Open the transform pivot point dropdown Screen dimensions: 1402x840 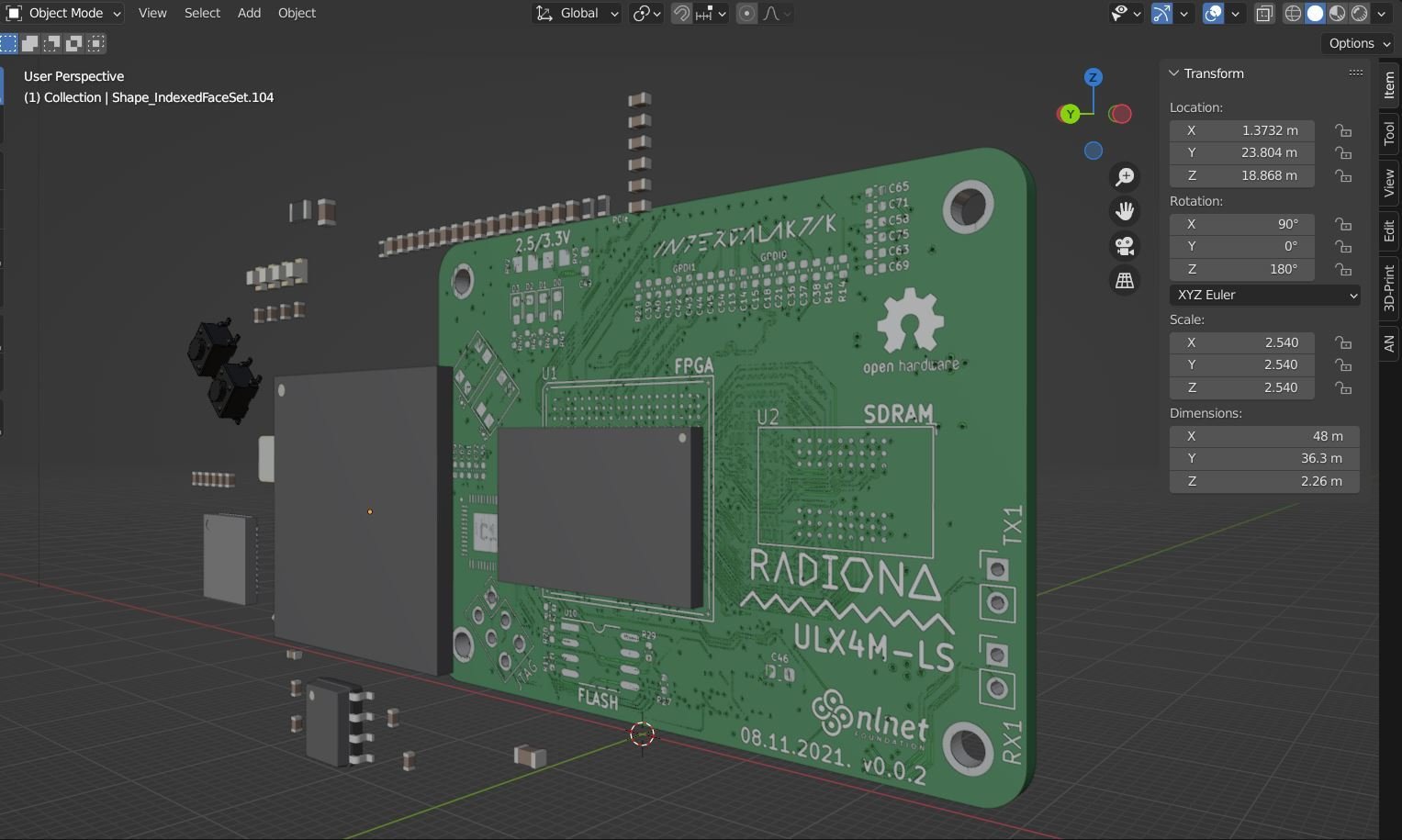[x=646, y=13]
